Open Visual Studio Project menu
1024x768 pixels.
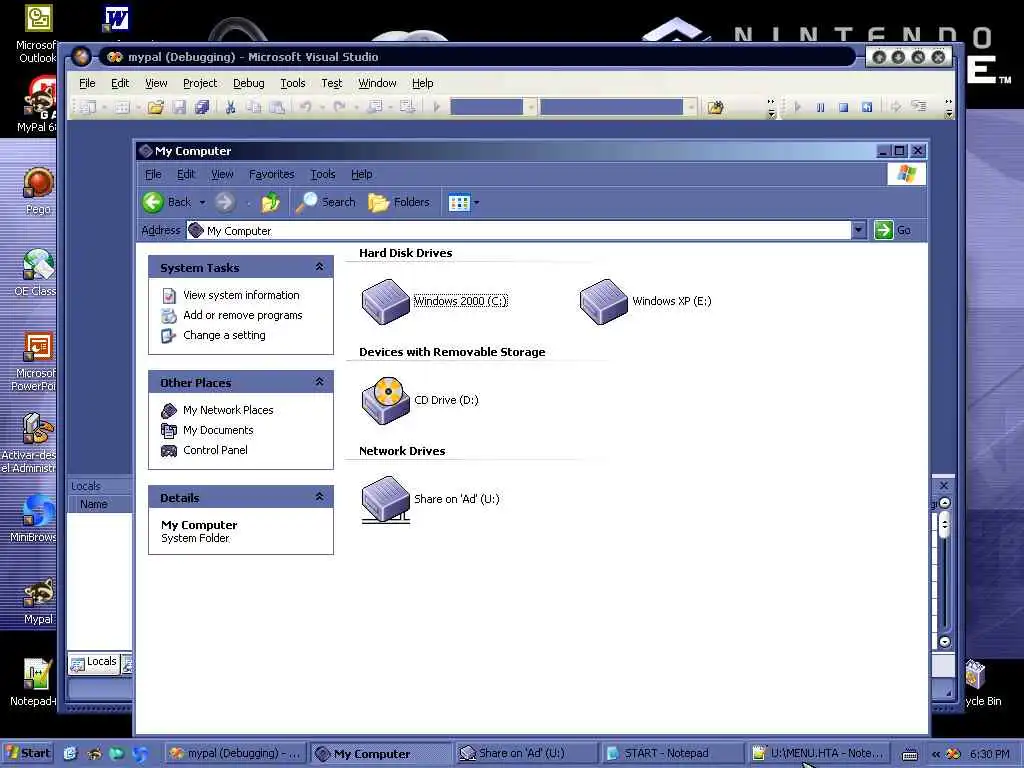coord(200,83)
